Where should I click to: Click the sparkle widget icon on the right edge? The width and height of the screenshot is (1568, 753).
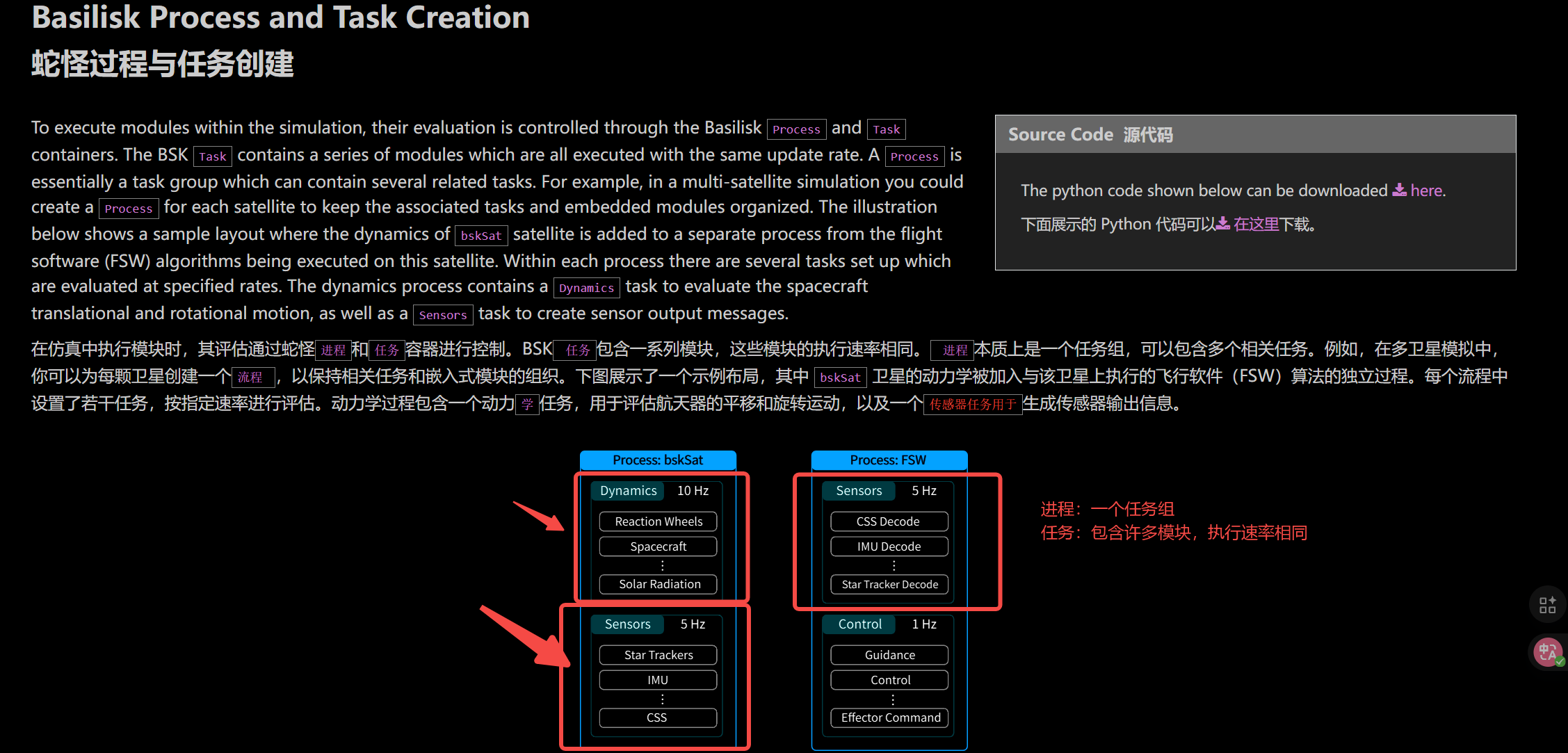[1546, 604]
